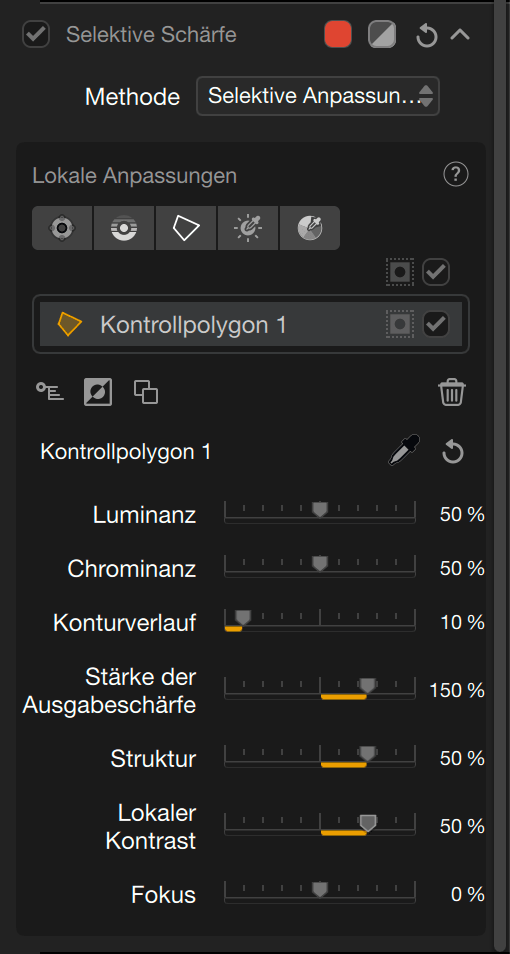Screen dimensions: 510x954
Task: Open the Lokale Anpassungen help icon
Action: (x=456, y=175)
